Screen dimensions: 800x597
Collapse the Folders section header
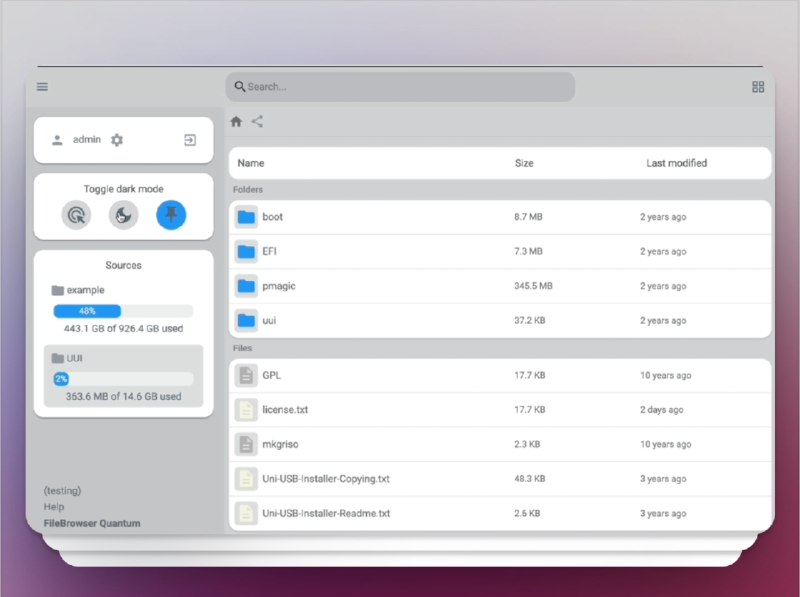tap(247, 189)
